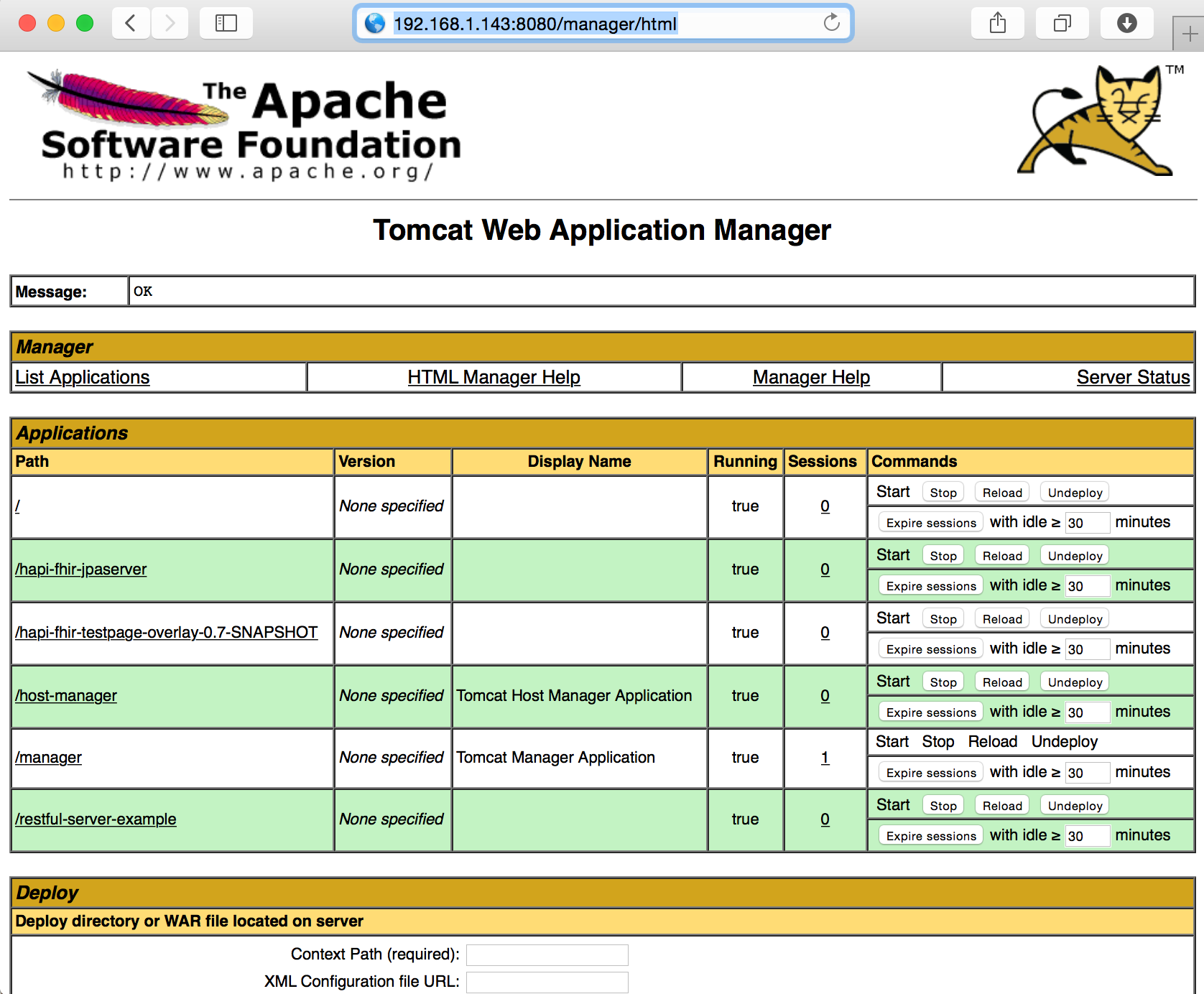Viewport: 1204px width, 994px height.
Task: Reload the /restful-server-example application
Action: tap(1002, 806)
